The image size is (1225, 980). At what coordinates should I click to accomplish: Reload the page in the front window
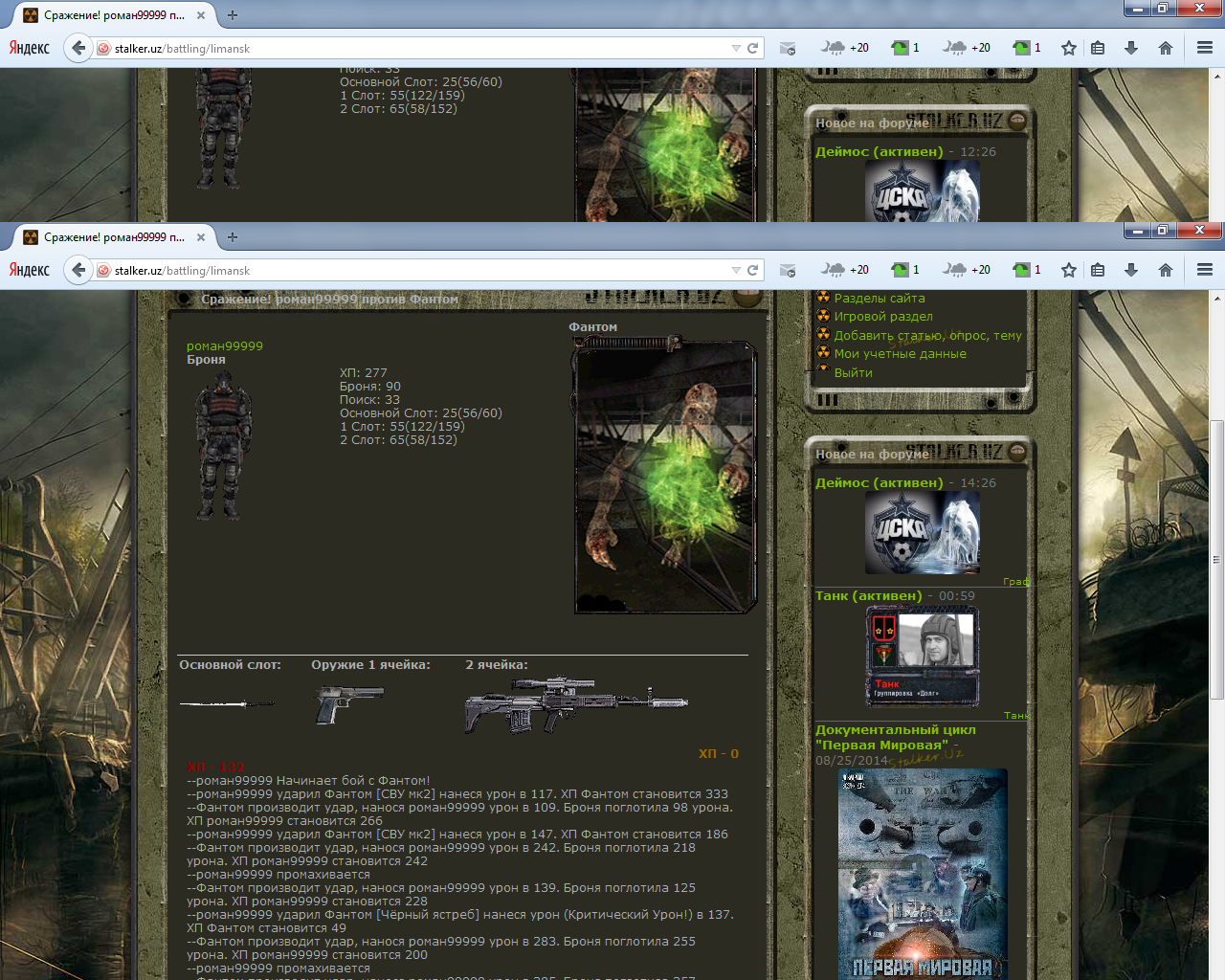coord(752,270)
